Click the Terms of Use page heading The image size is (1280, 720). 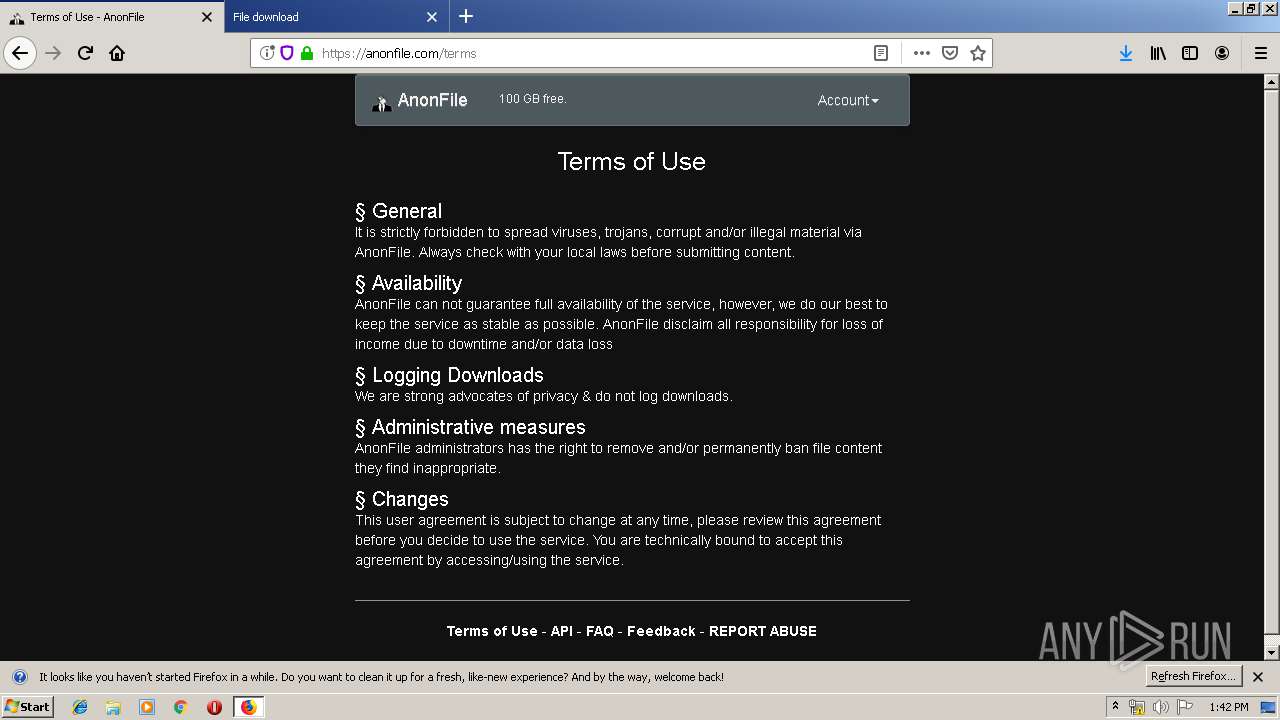tap(632, 162)
